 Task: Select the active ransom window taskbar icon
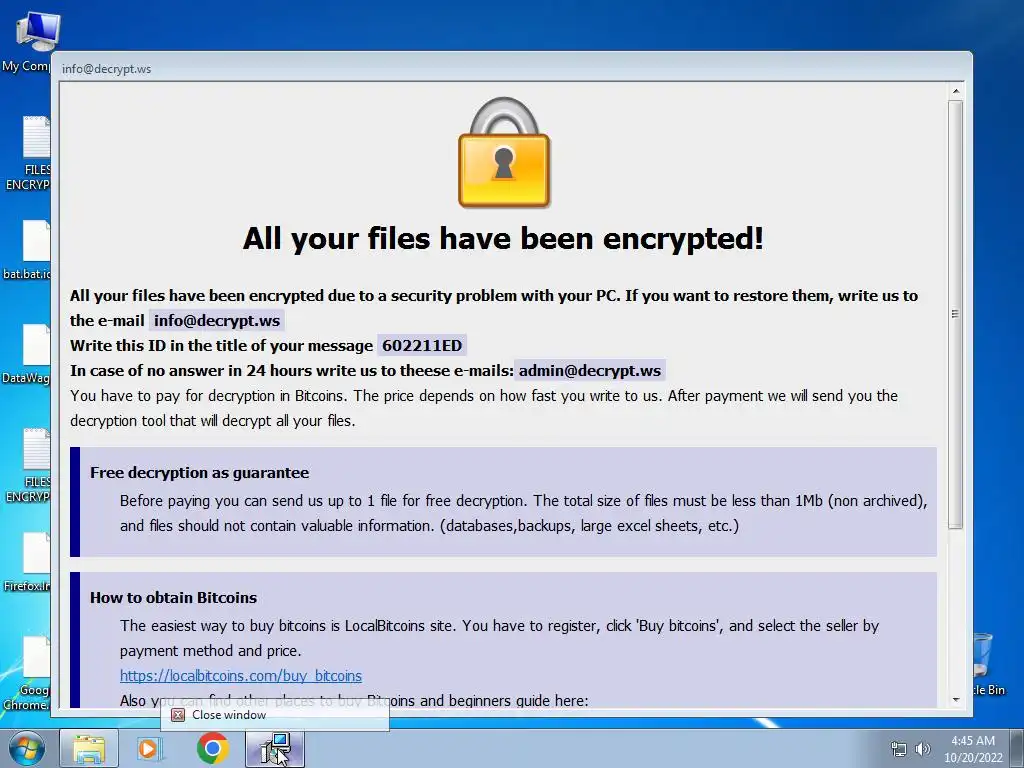tap(275, 748)
